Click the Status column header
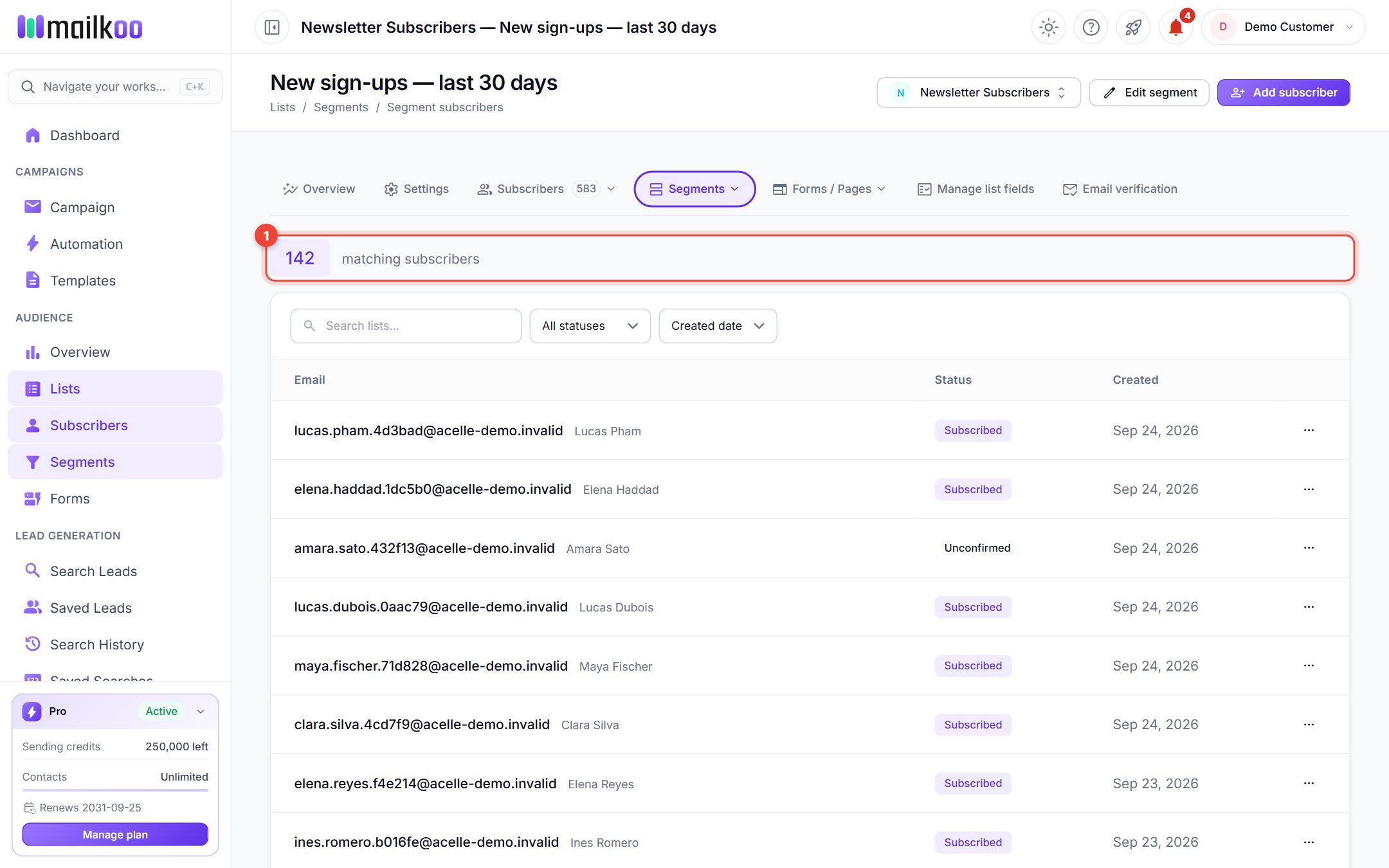This screenshot has width=1389, height=868. [x=953, y=380]
